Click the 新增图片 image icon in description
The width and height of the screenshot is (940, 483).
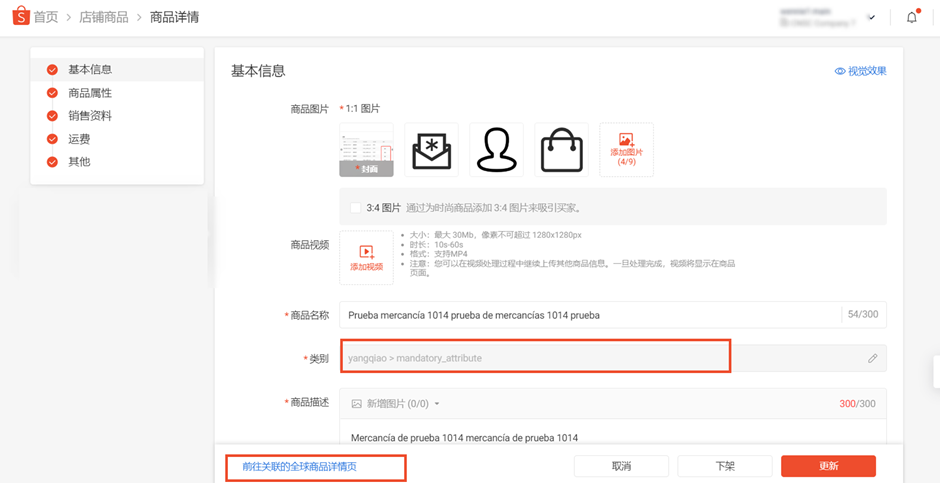357,404
